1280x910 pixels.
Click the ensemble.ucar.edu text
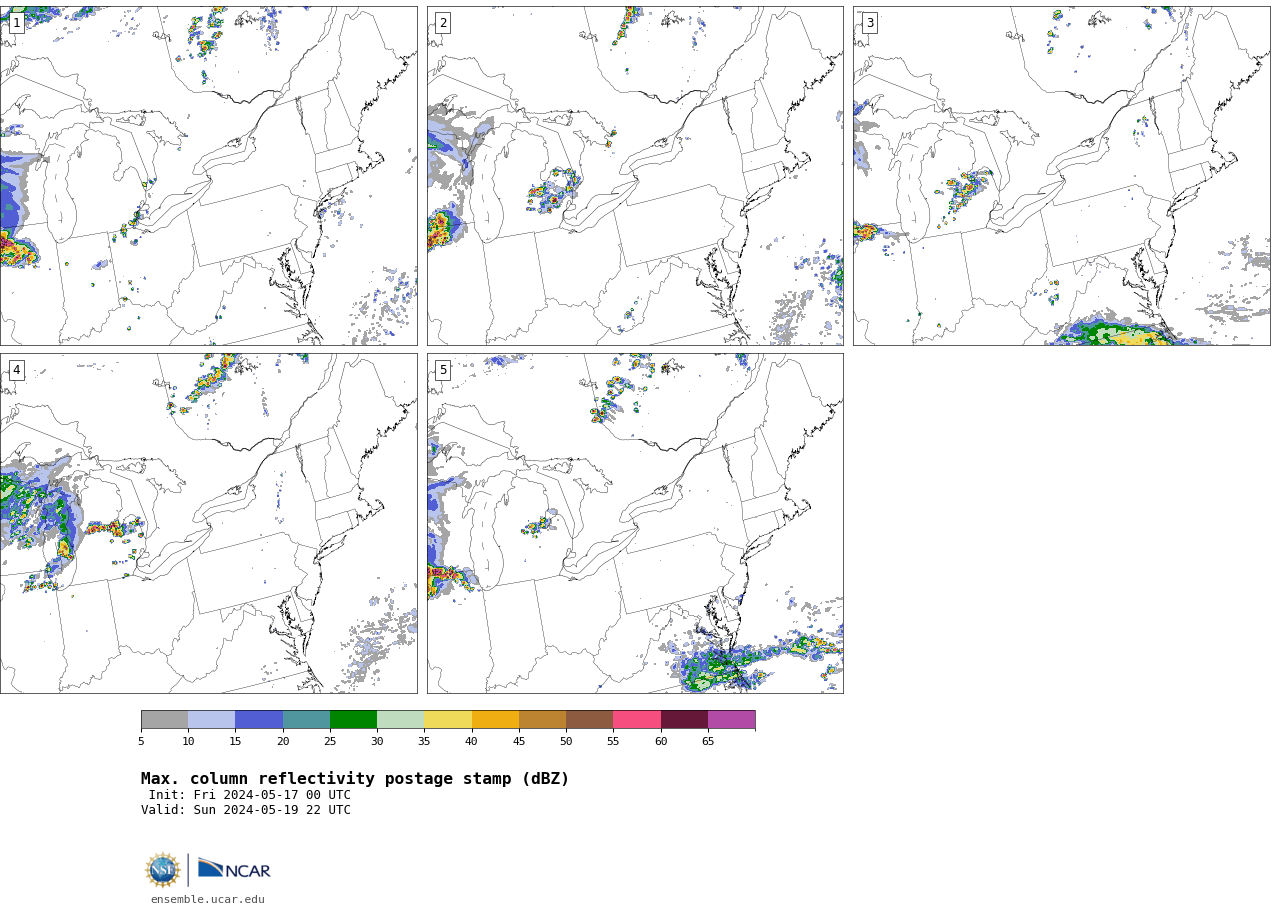[208, 899]
